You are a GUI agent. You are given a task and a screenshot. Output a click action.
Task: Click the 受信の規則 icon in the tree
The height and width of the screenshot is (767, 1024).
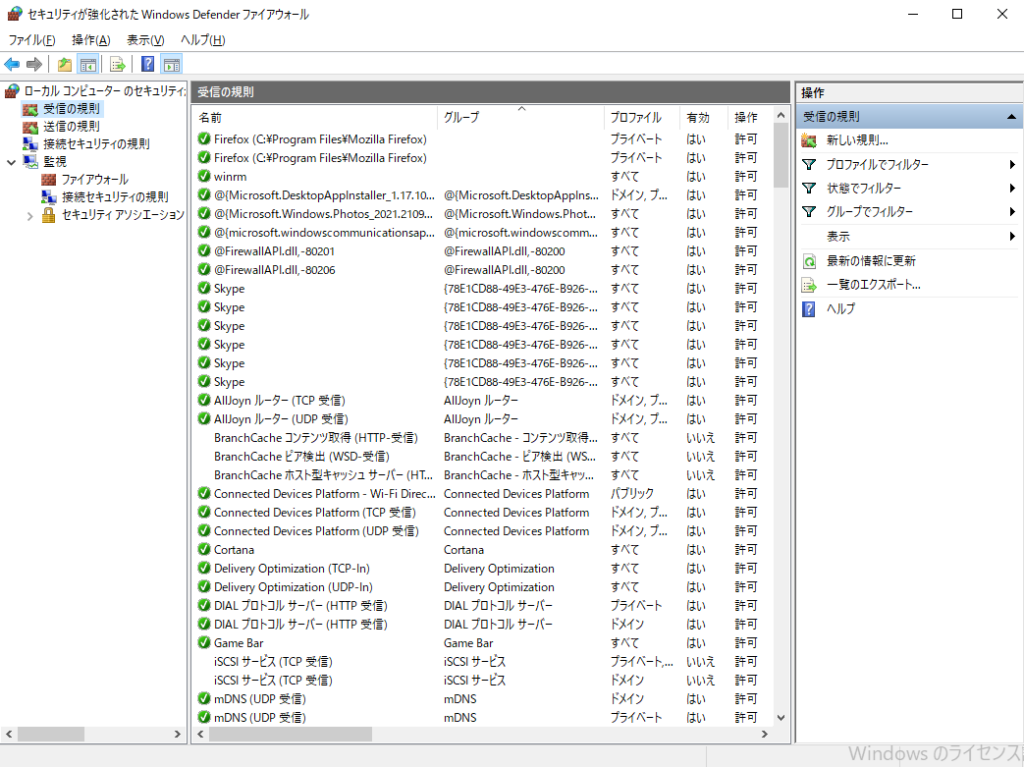[30, 109]
